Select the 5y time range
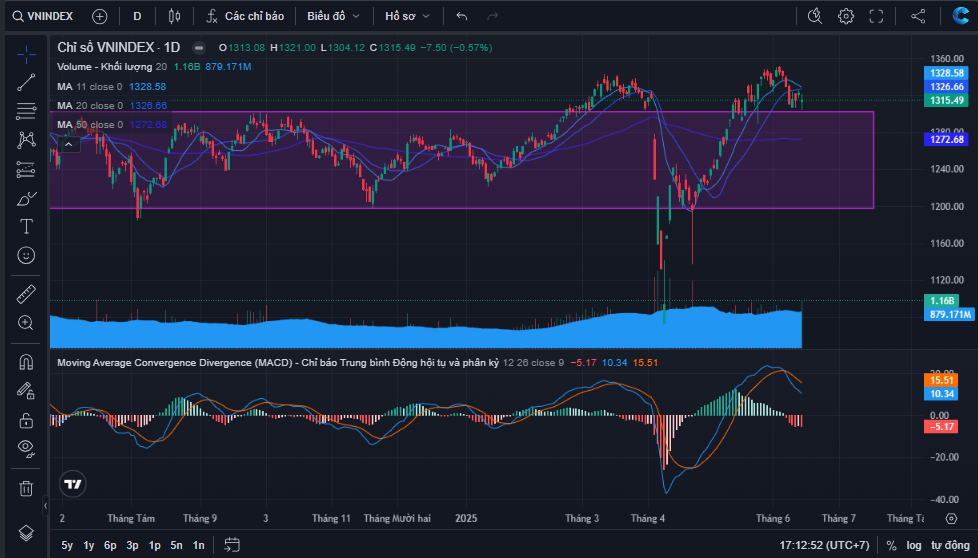 tap(67, 545)
